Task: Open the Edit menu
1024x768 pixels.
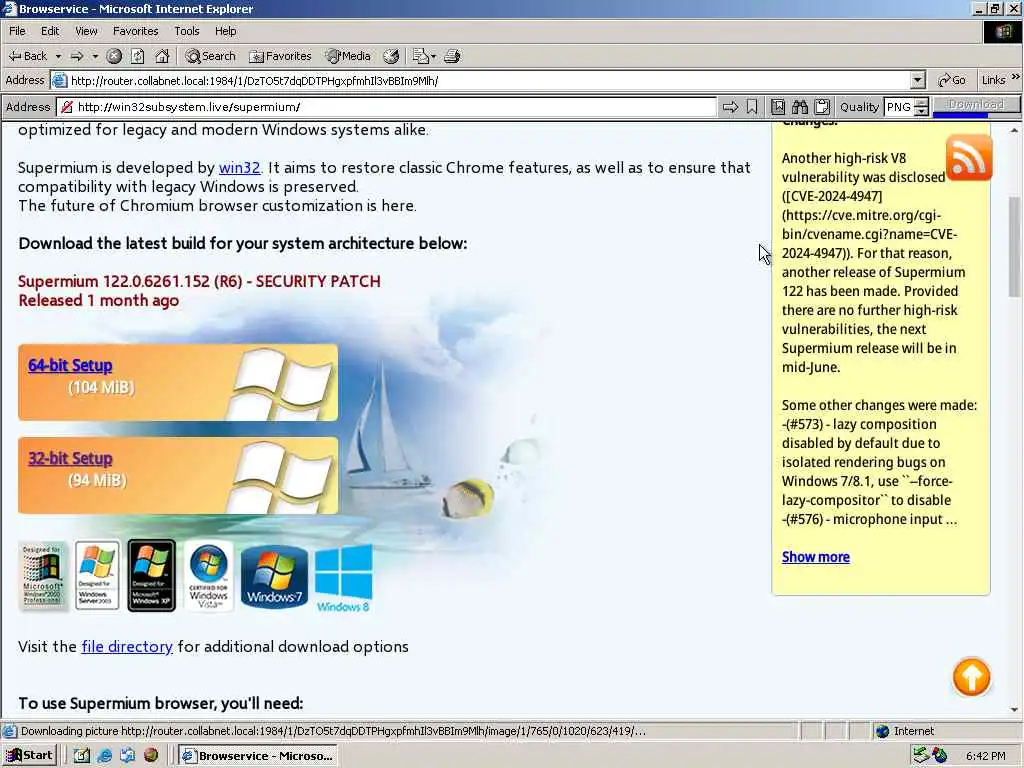Action: point(50,31)
